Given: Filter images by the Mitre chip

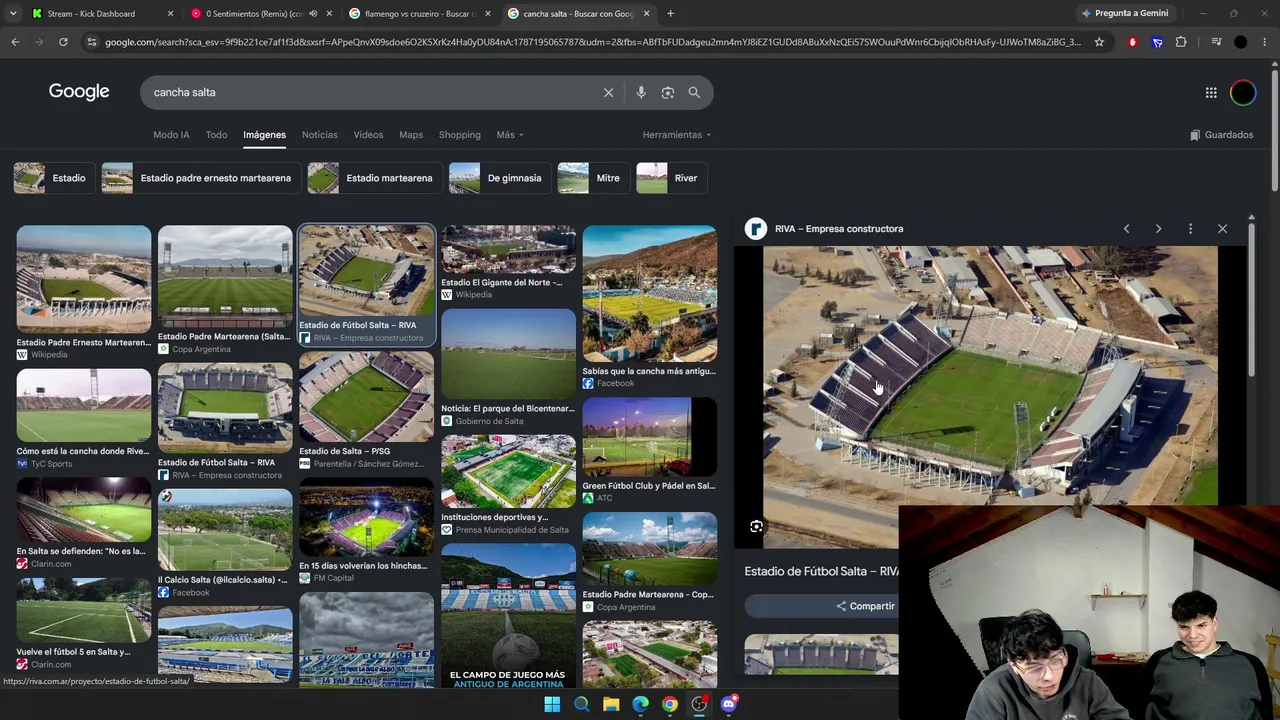Looking at the screenshot, I should pos(594,178).
